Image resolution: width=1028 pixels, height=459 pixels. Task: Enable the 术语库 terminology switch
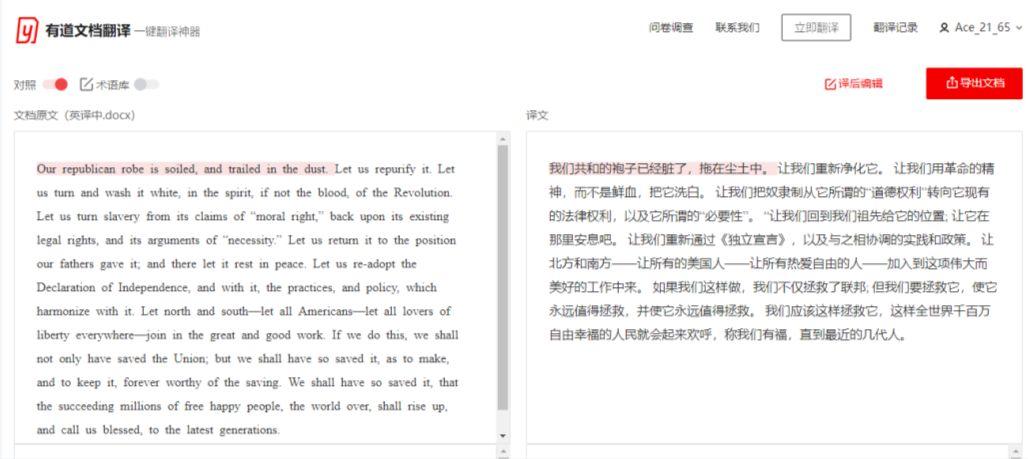[x=146, y=84]
